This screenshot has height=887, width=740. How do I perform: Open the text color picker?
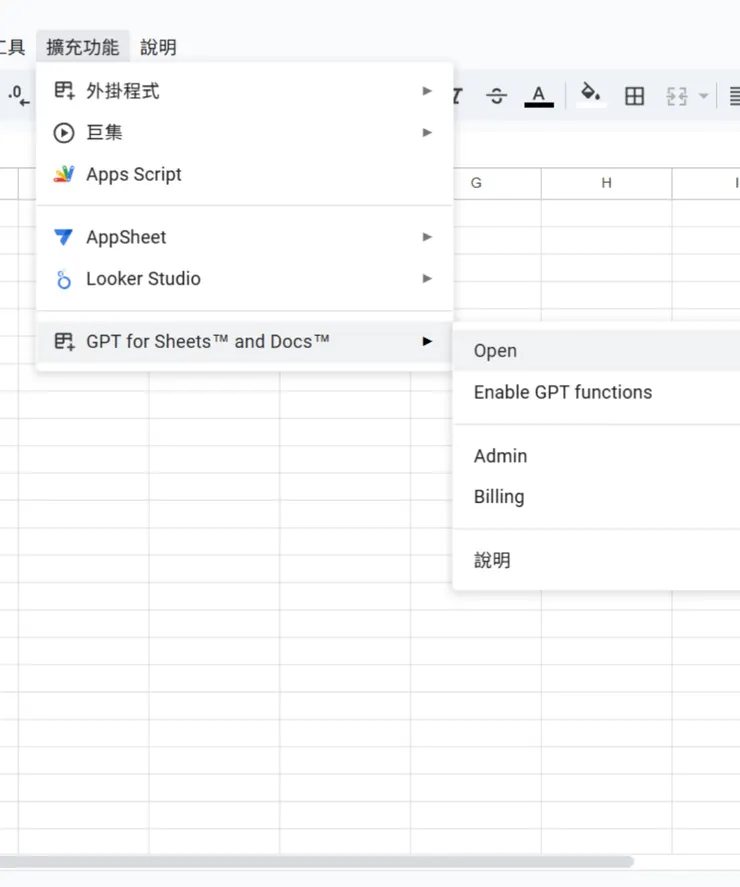(539, 96)
